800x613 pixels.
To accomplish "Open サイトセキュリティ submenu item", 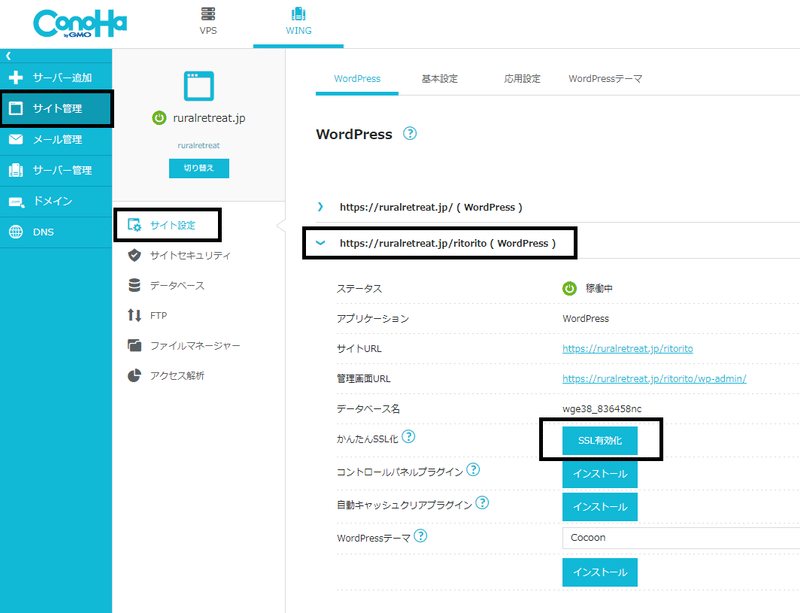I will [x=190, y=255].
